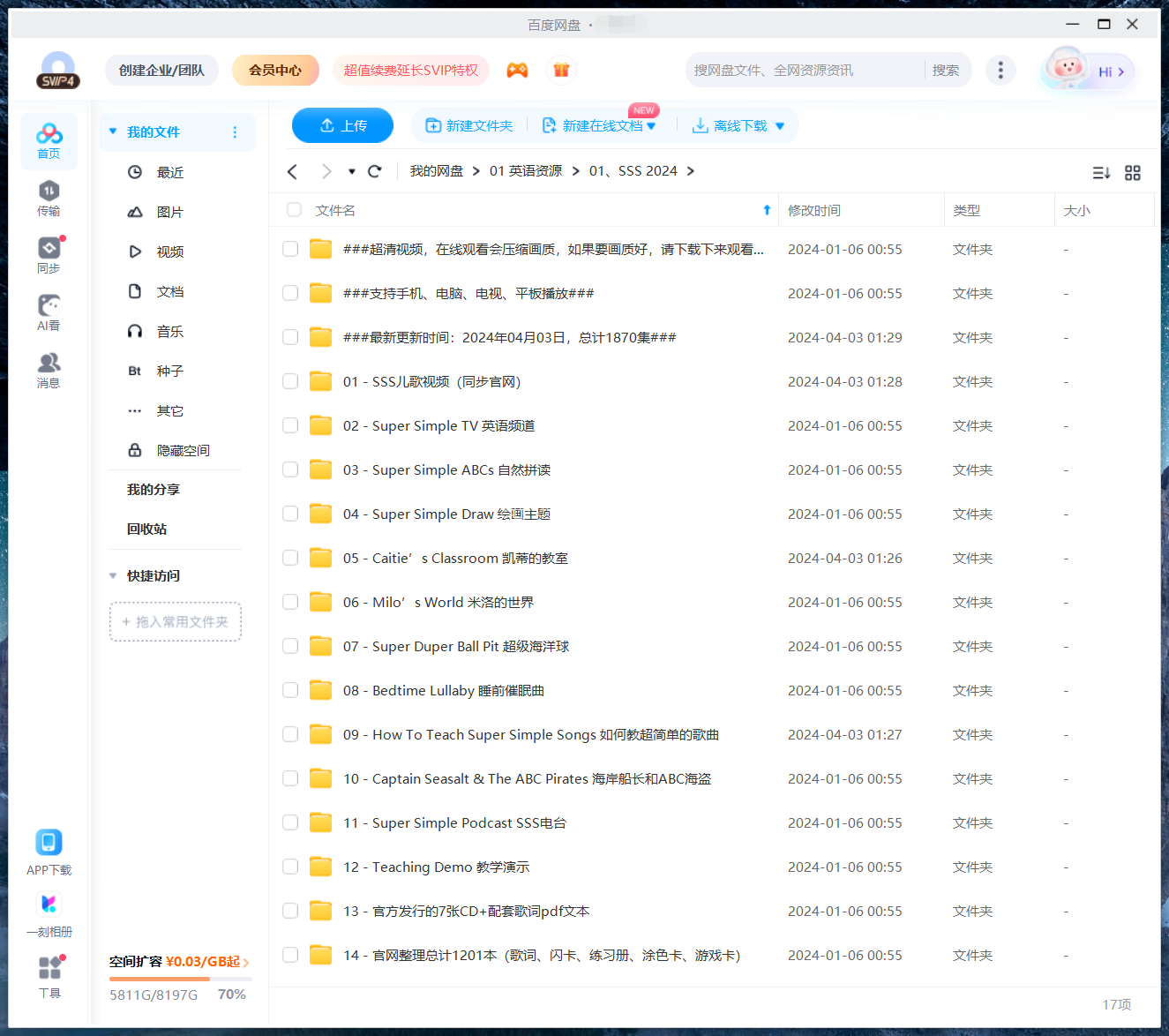Open the 传输 transfer sidebar icon
Viewport: 1169px width, 1036px height.
(x=49, y=199)
